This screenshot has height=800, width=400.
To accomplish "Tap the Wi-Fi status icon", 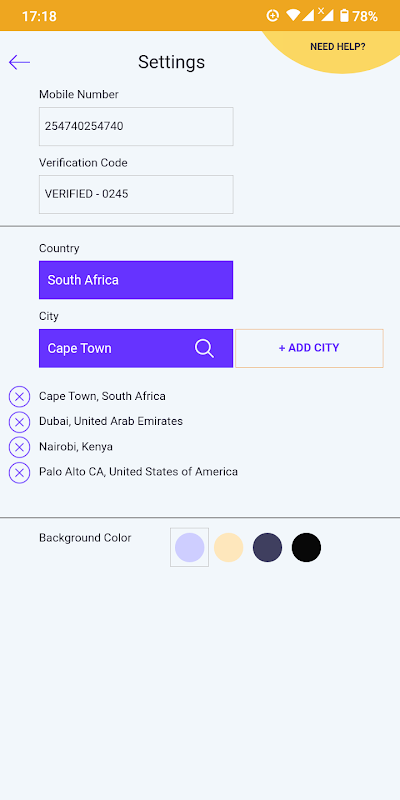I will (x=293, y=16).
